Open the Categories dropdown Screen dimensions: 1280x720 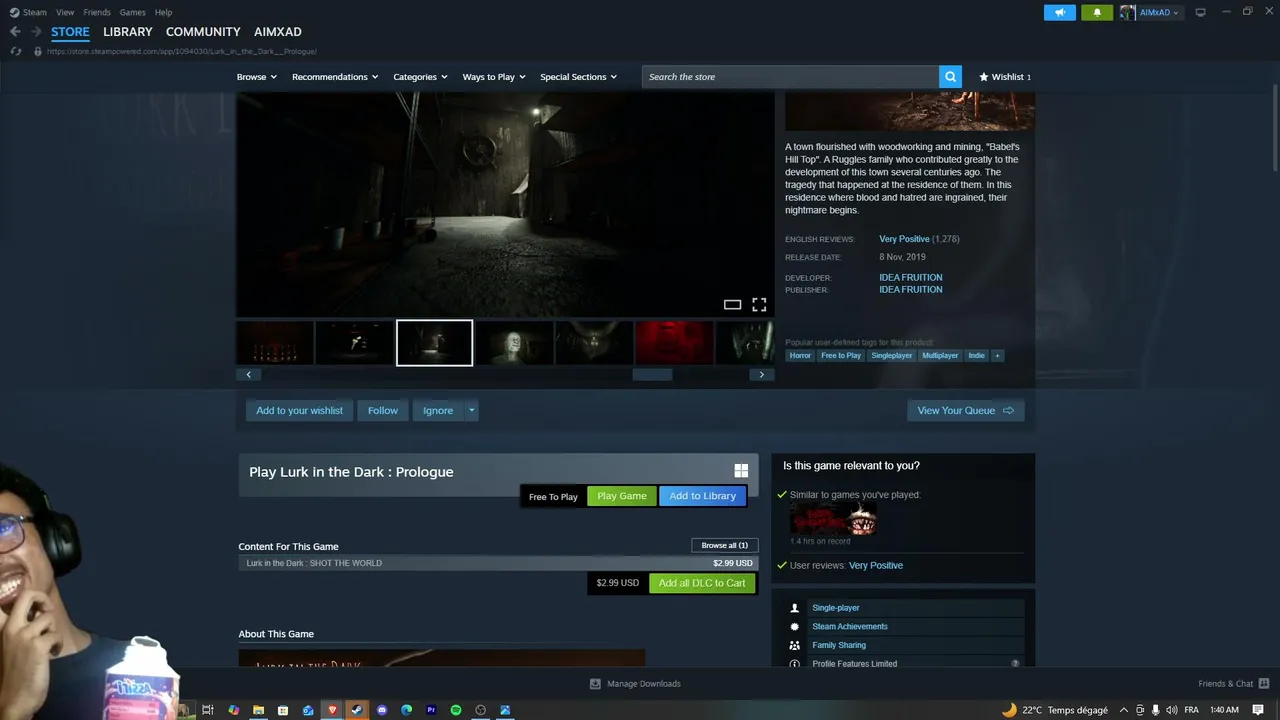[420, 77]
